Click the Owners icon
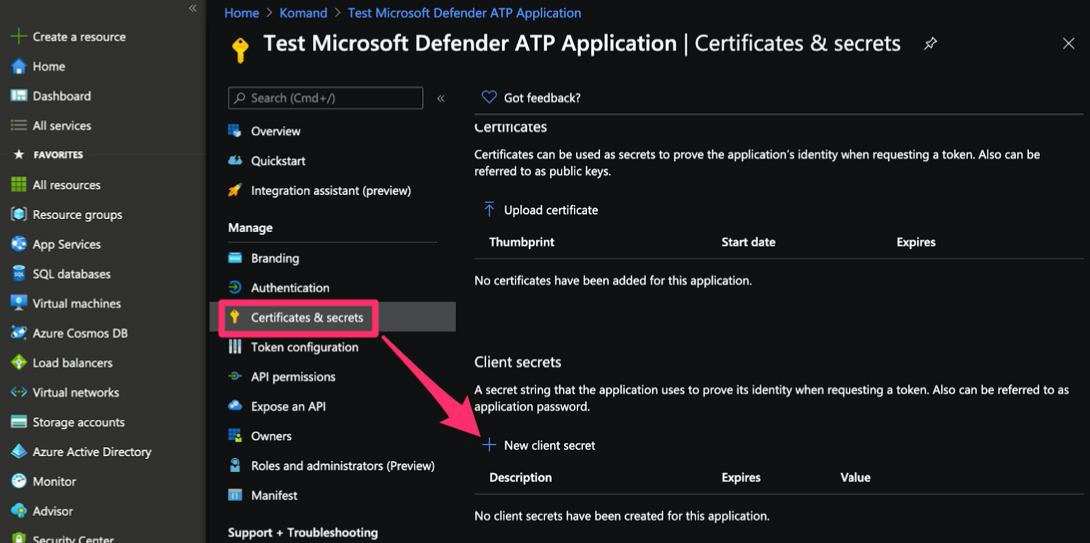 click(235, 436)
